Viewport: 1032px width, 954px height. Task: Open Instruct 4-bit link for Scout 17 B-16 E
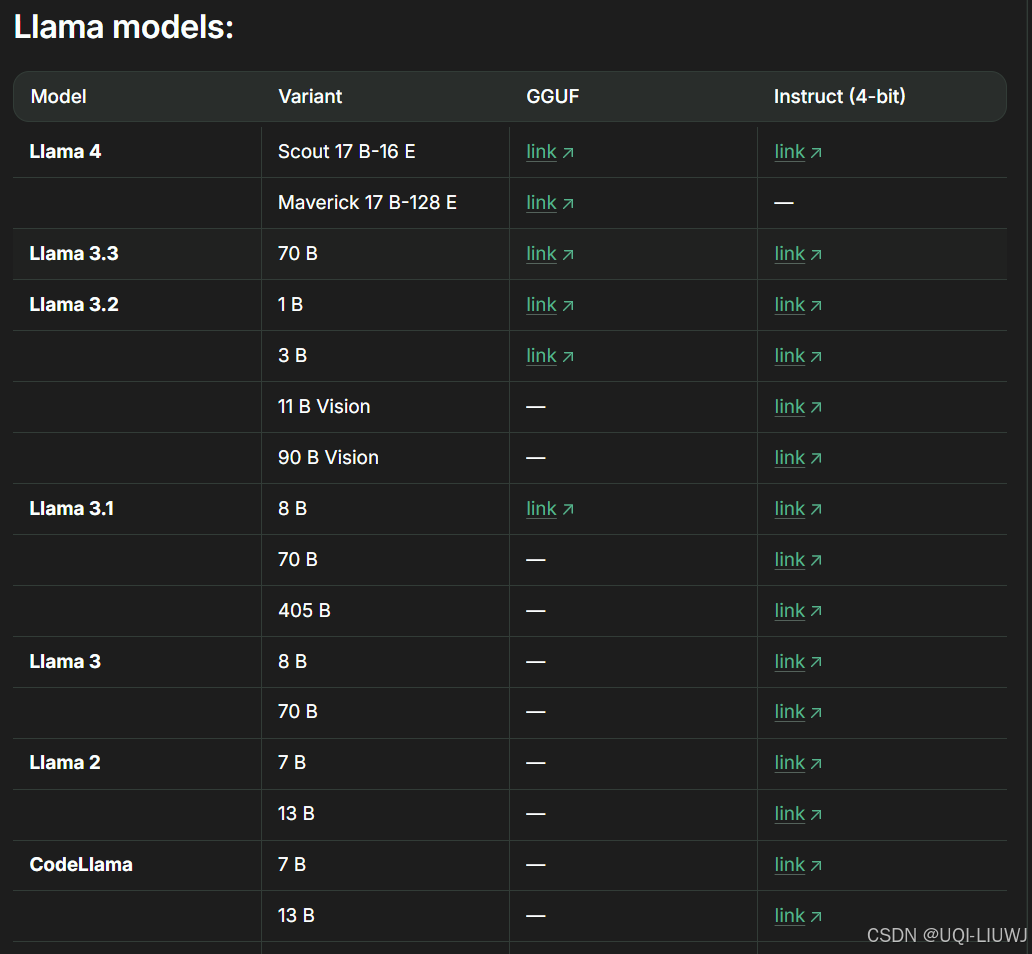click(x=798, y=152)
